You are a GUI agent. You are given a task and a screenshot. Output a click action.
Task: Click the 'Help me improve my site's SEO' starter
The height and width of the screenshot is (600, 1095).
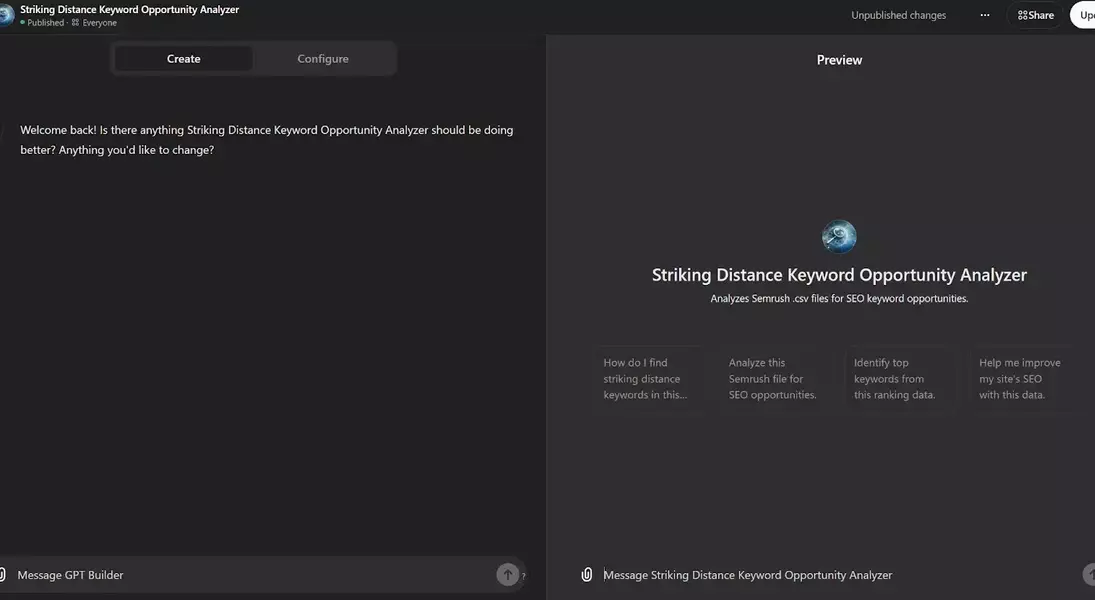pyautogui.click(x=1022, y=379)
